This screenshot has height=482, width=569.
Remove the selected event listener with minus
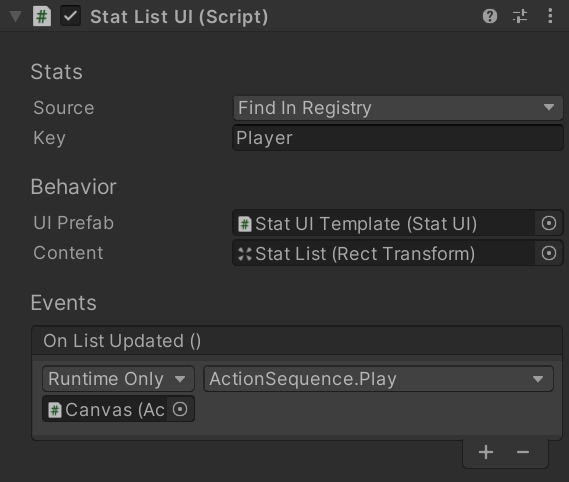tap(523, 452)
